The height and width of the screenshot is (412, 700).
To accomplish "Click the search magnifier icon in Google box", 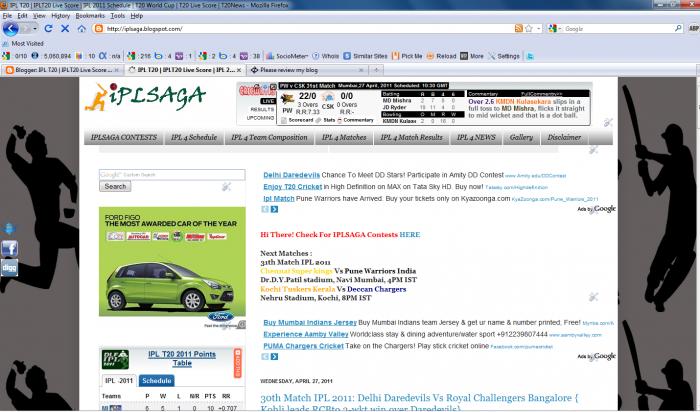I will (678, 28).
